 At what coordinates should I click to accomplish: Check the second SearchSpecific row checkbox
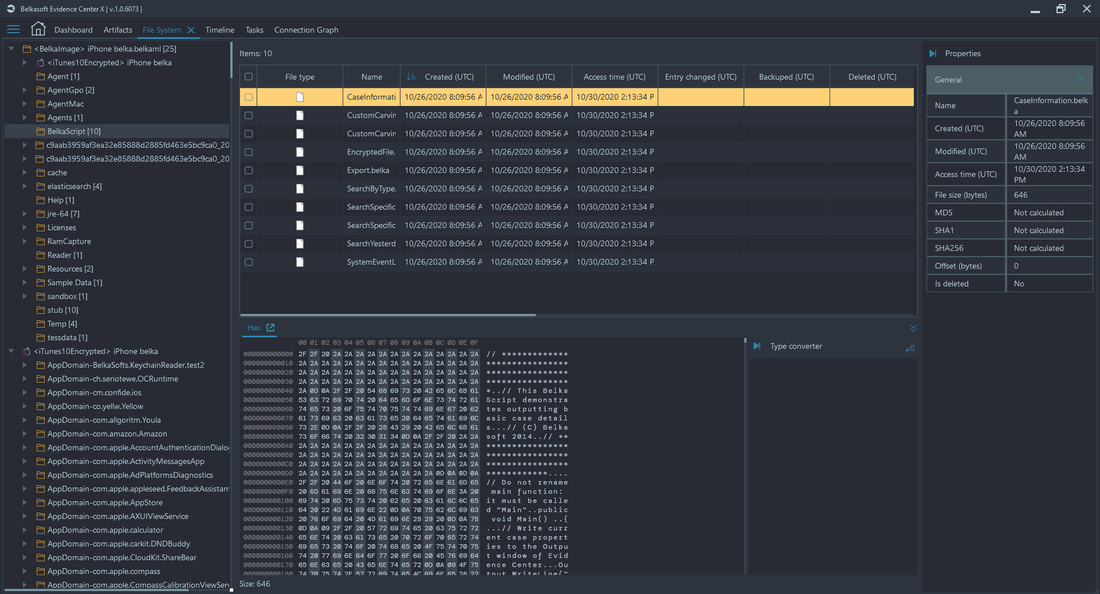(248, 225)
